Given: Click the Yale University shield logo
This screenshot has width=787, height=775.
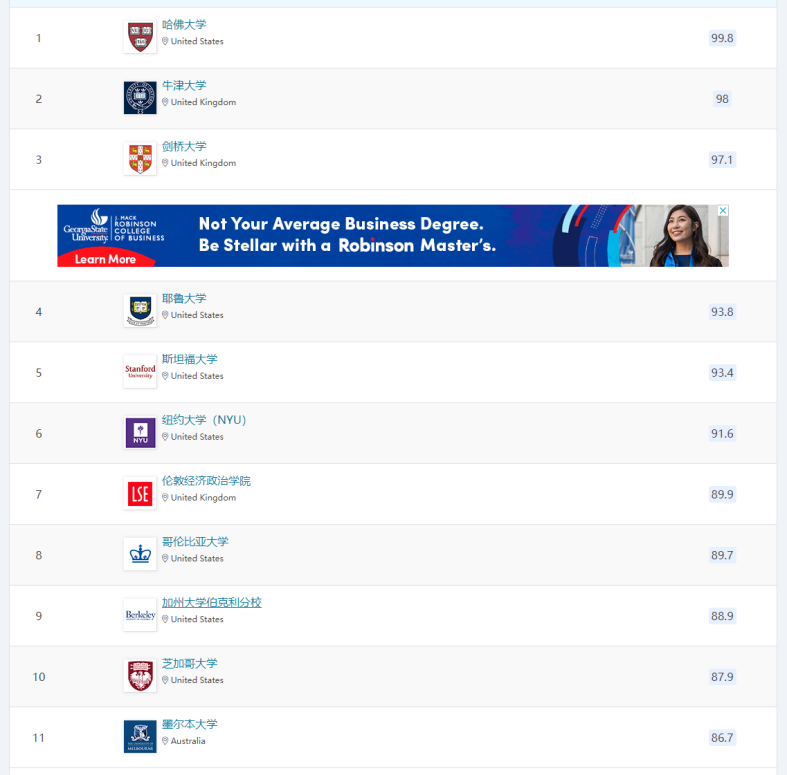Looking at the screenshot, I should [140, 311].
